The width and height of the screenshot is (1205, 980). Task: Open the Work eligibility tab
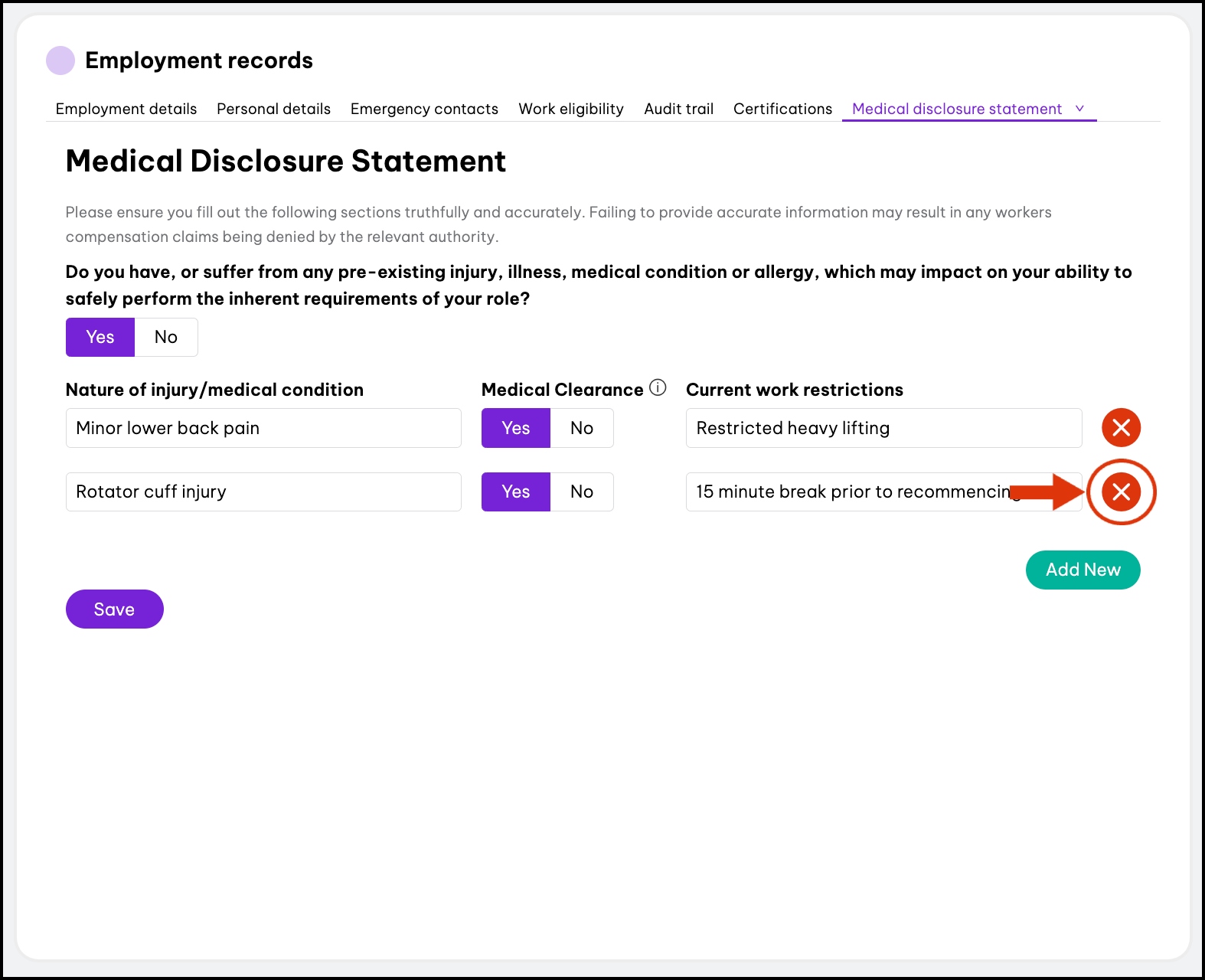click(571, 109)
